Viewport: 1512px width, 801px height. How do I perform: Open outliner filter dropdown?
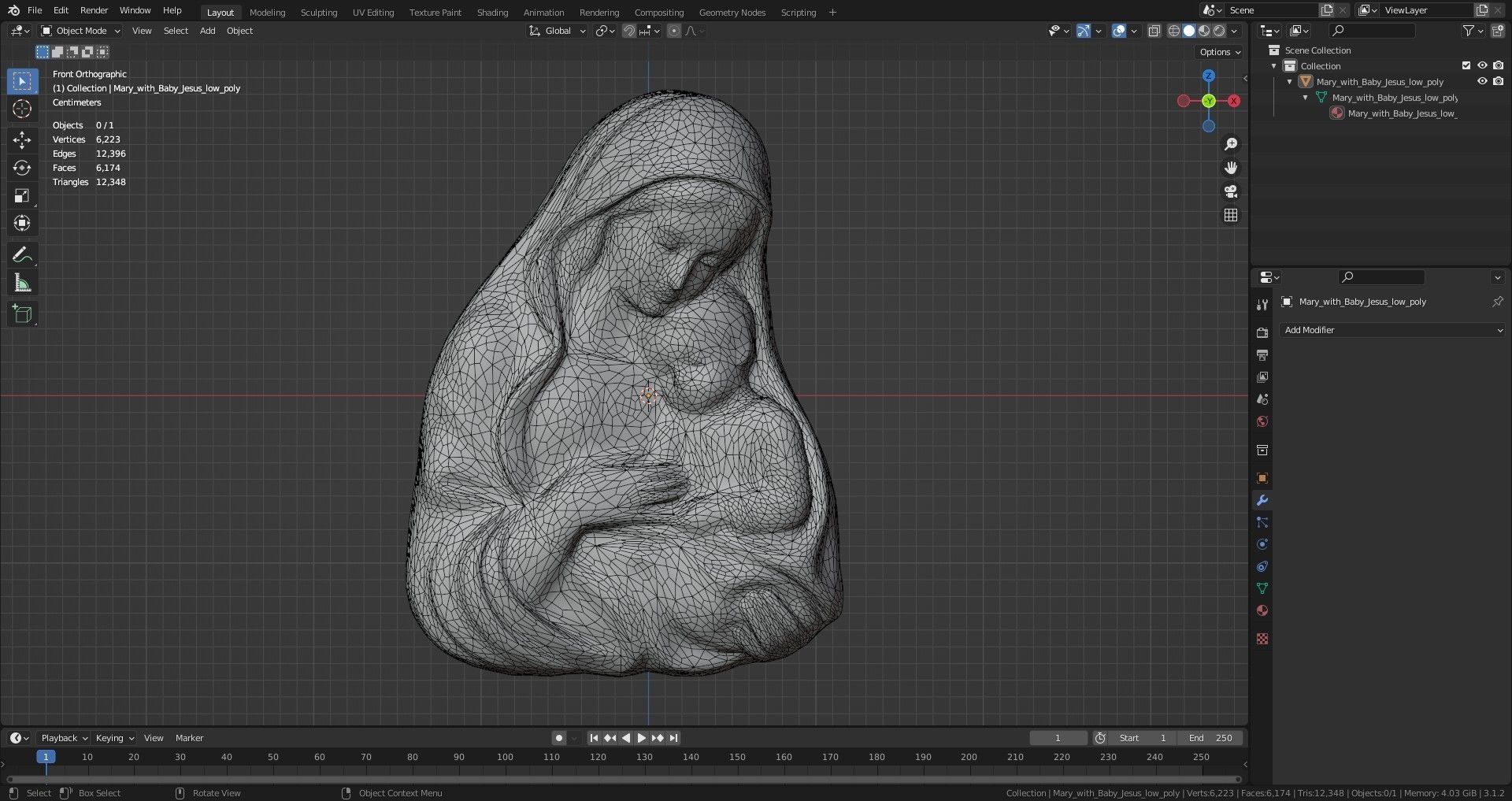click(1473, 31)
